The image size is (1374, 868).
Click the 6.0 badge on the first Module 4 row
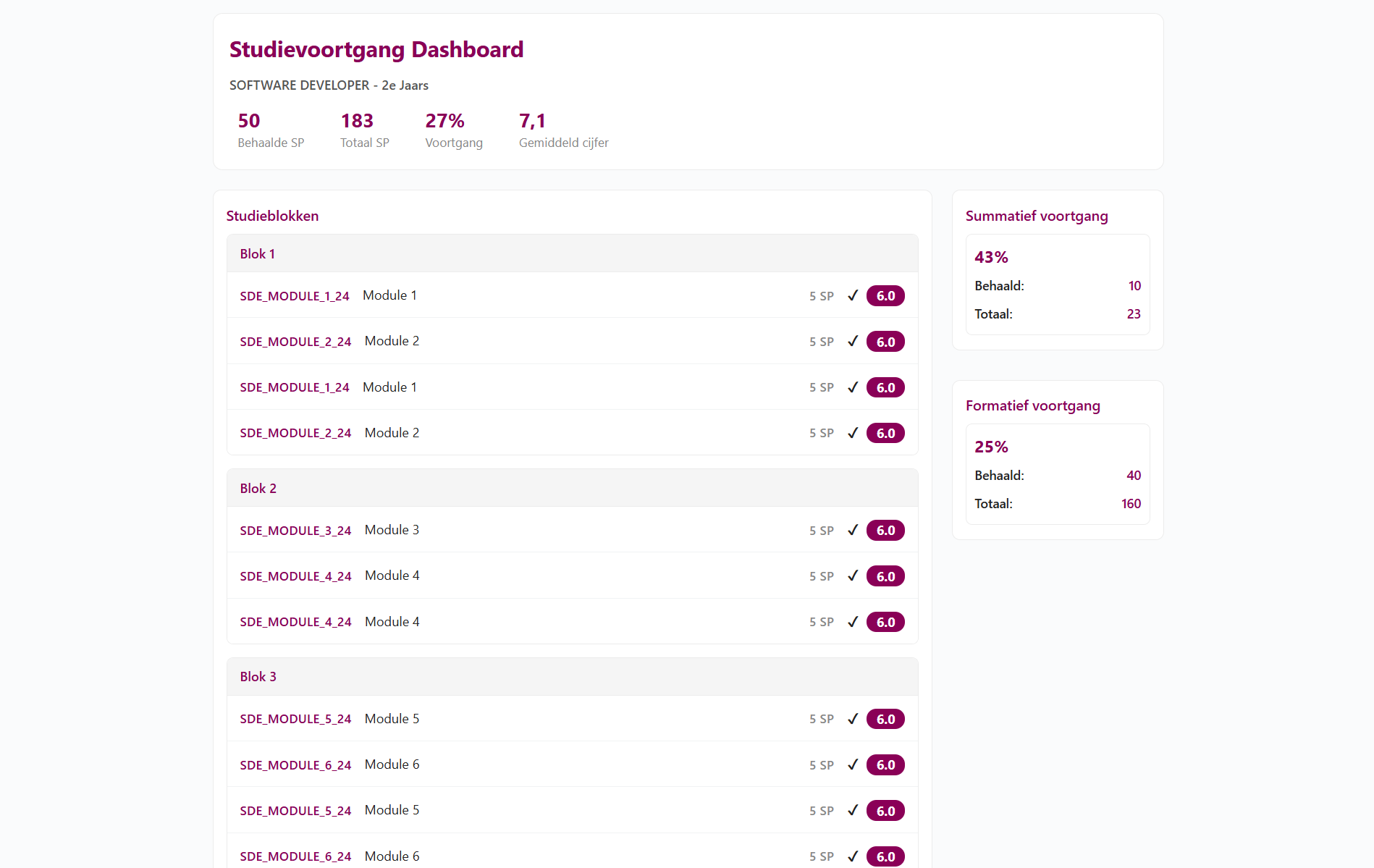[885, 576]
